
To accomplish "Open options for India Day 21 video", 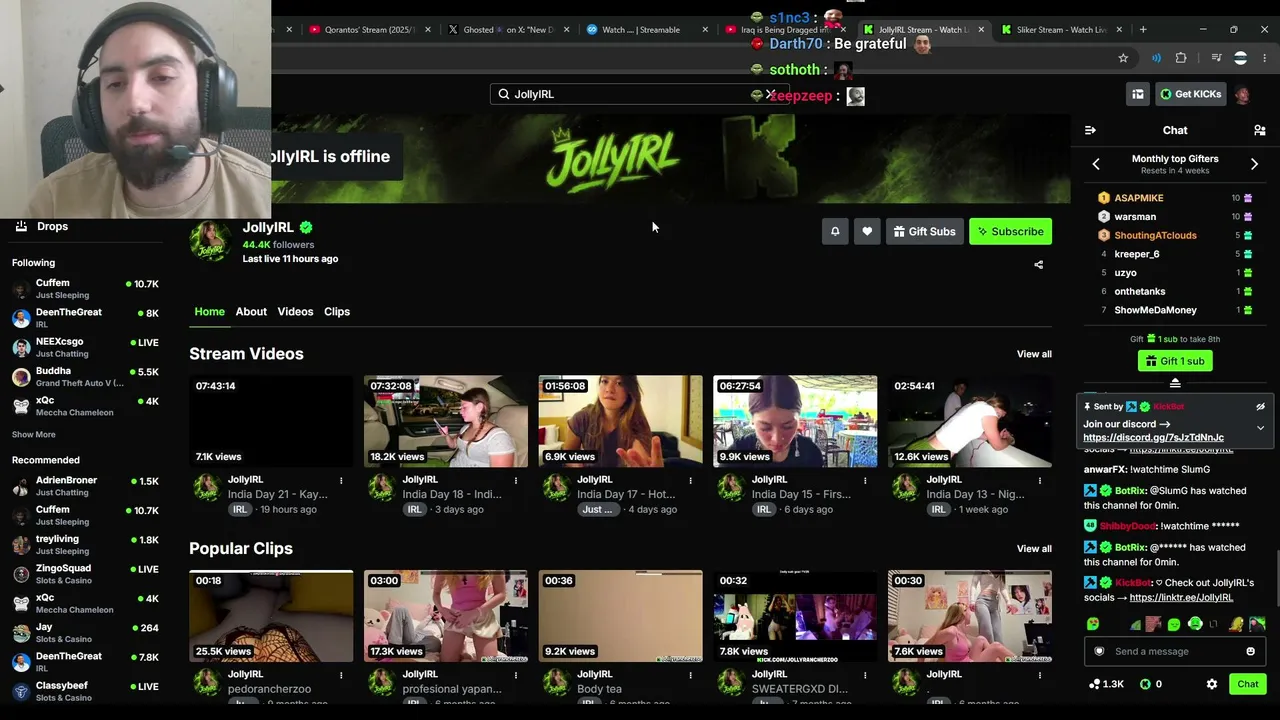I will pos(341,480).
